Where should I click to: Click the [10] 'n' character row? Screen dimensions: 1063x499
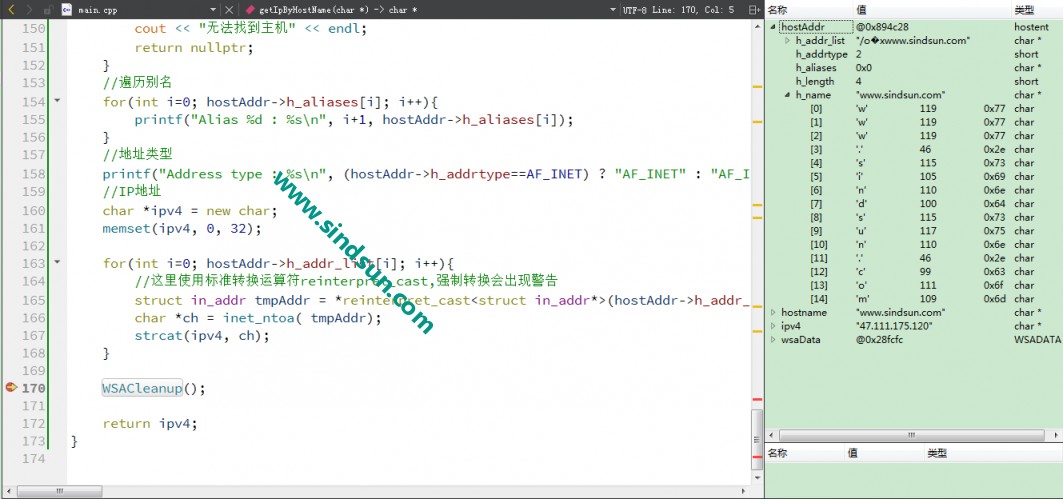(914, 245)
